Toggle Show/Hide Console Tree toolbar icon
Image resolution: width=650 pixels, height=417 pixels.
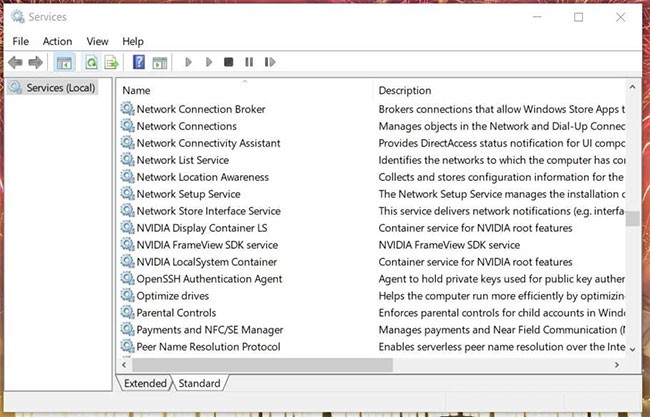tap(64, 63)
